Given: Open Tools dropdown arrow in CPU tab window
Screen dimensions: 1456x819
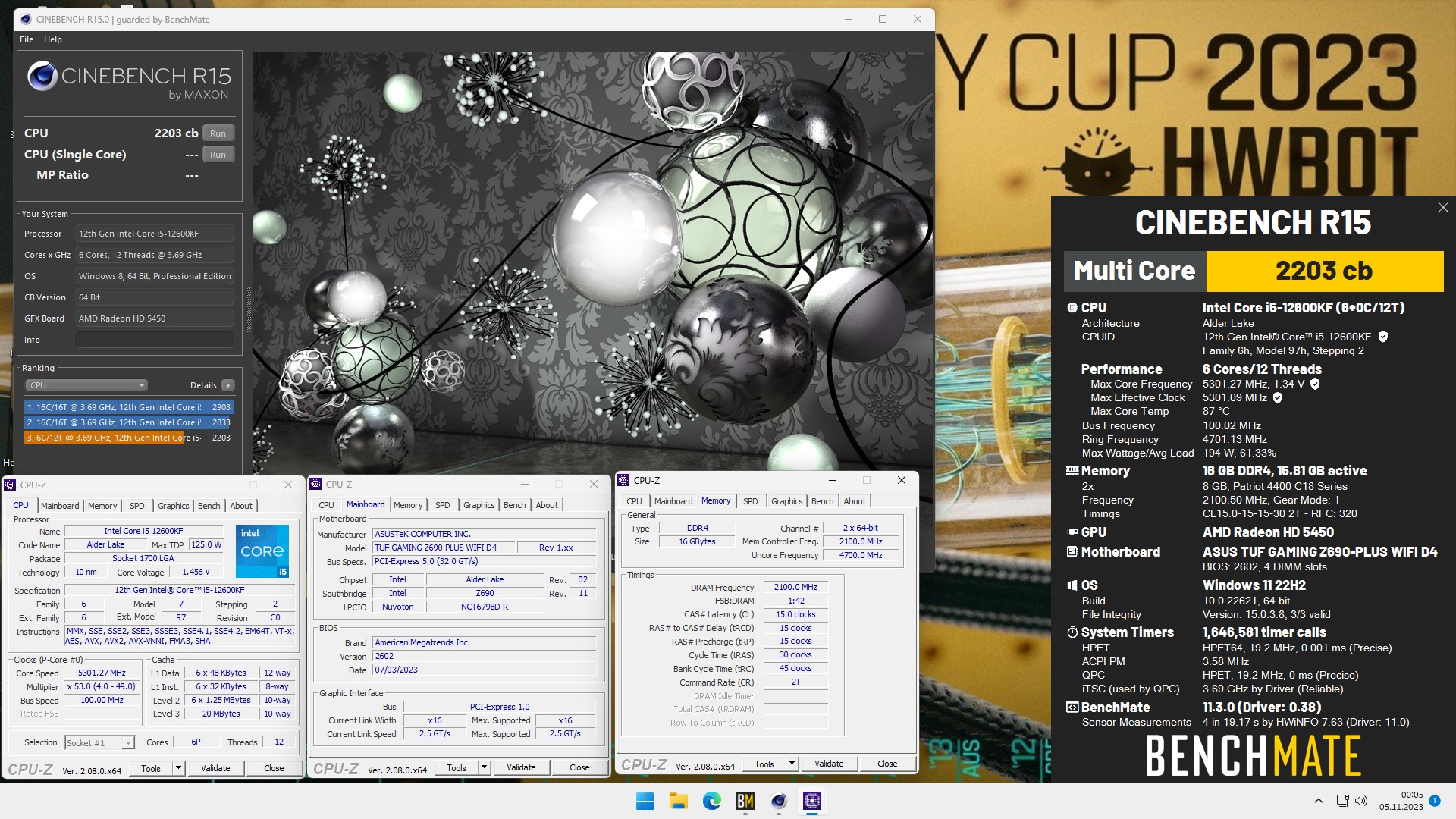Looking at the screenshot, I should tap(178, 768).
